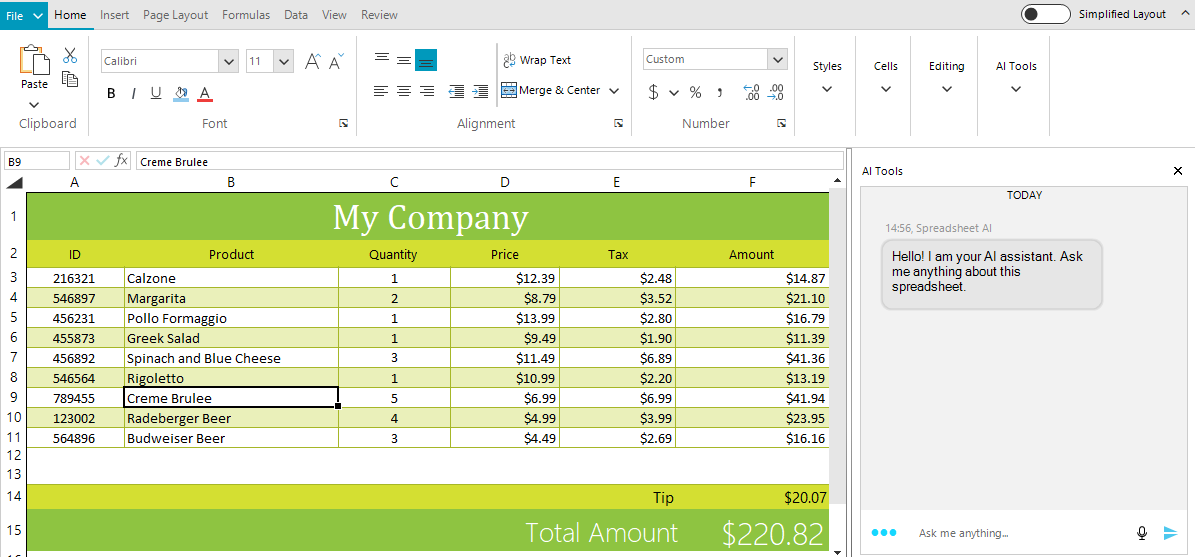
Task: Center text horizontally
Action: click(404, 91)
